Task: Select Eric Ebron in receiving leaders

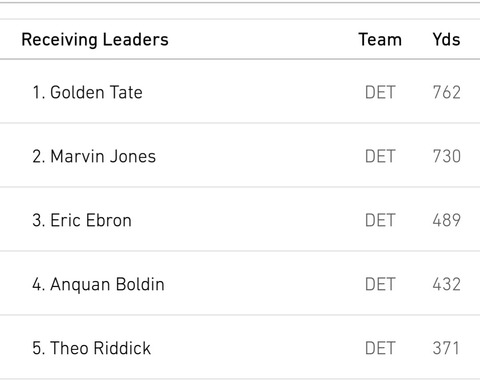Action: tap(91, 220)
